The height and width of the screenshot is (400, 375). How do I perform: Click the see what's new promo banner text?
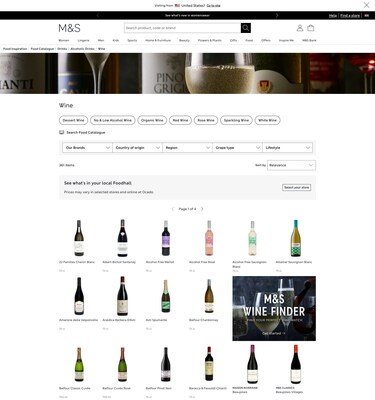[187, 15]
